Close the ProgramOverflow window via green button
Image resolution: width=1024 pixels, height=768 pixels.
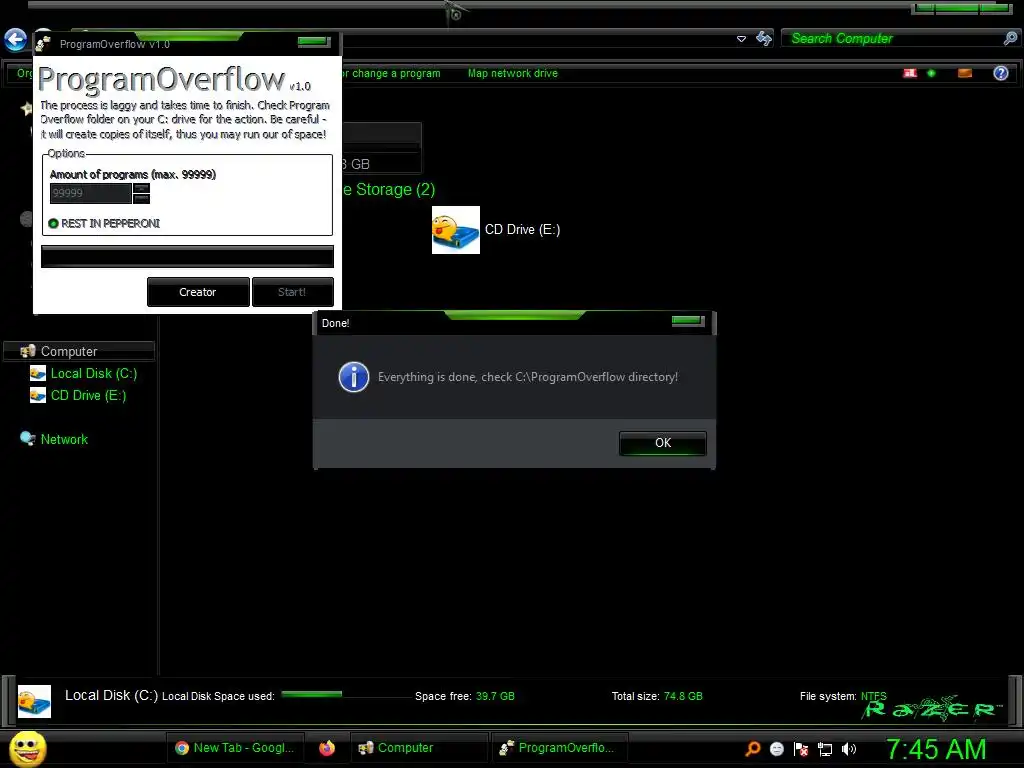click(314, 42)
